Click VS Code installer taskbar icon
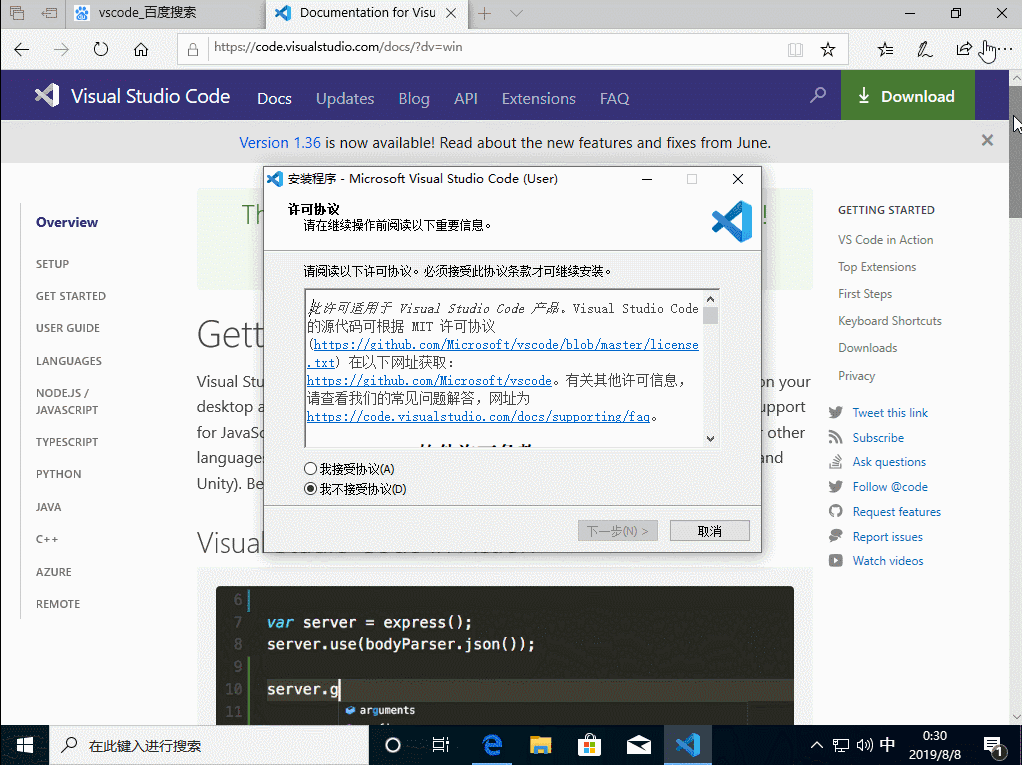This screenshot has width=1022, height=765. [688, 745]
